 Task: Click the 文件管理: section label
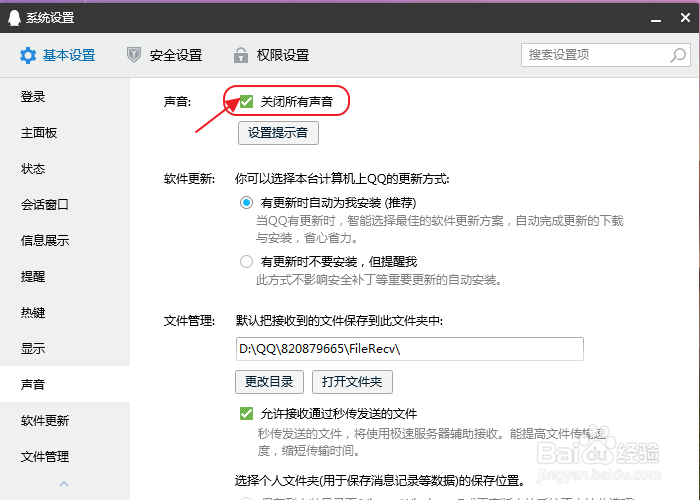[189, 321]
